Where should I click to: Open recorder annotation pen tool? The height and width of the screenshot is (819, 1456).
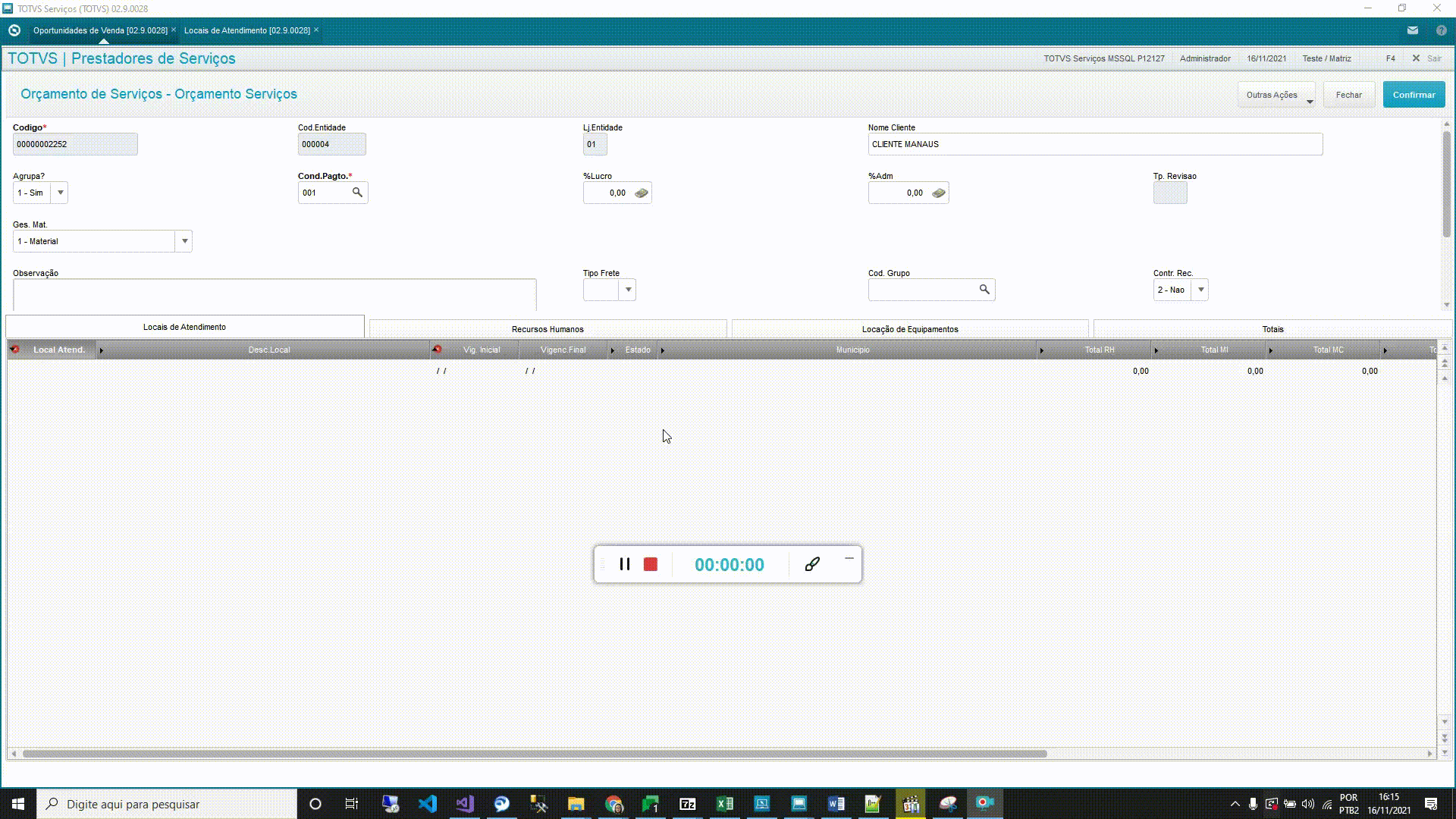(812, 564)
